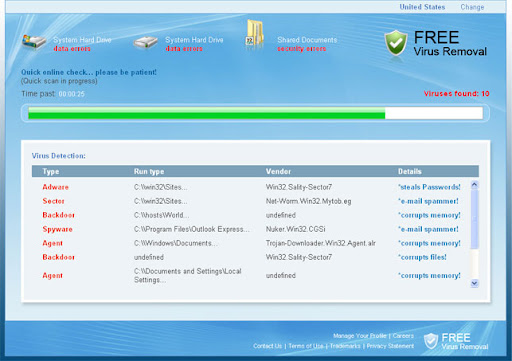Click the scrollbar up arrow
The height and width of the screenshot is (361, 512).
point(474,184)
